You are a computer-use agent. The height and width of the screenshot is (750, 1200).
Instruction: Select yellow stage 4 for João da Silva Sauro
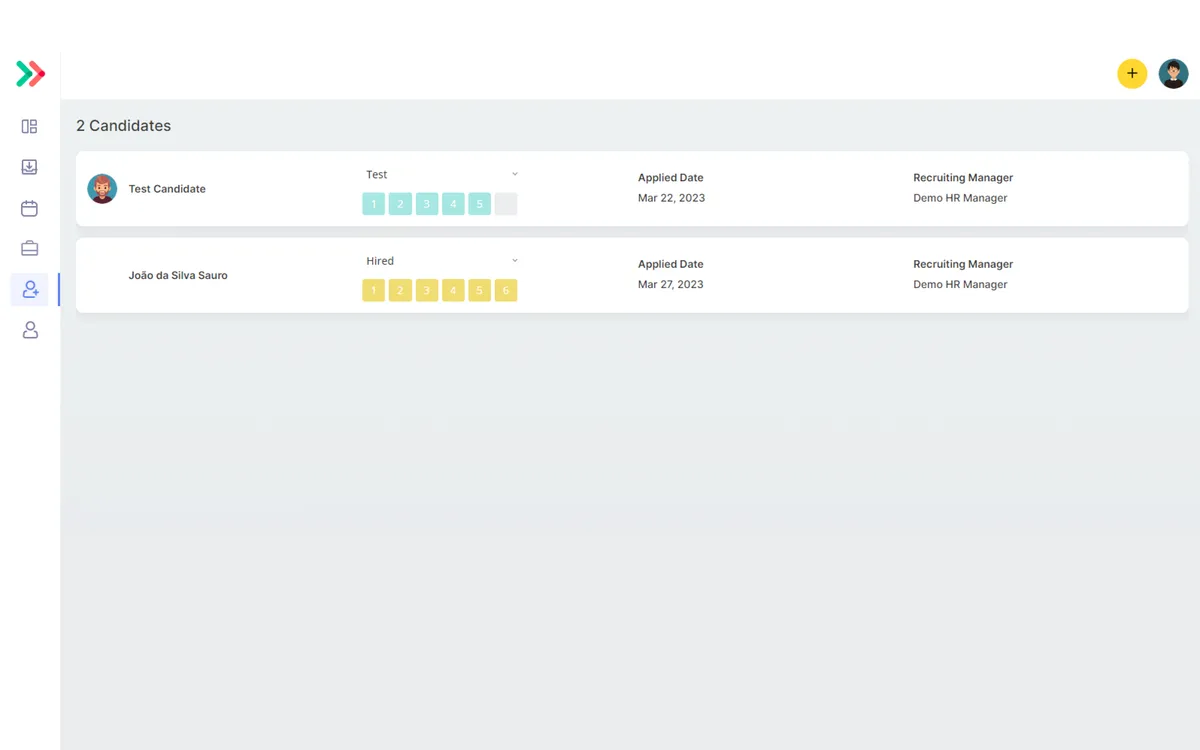coord(453,291)
